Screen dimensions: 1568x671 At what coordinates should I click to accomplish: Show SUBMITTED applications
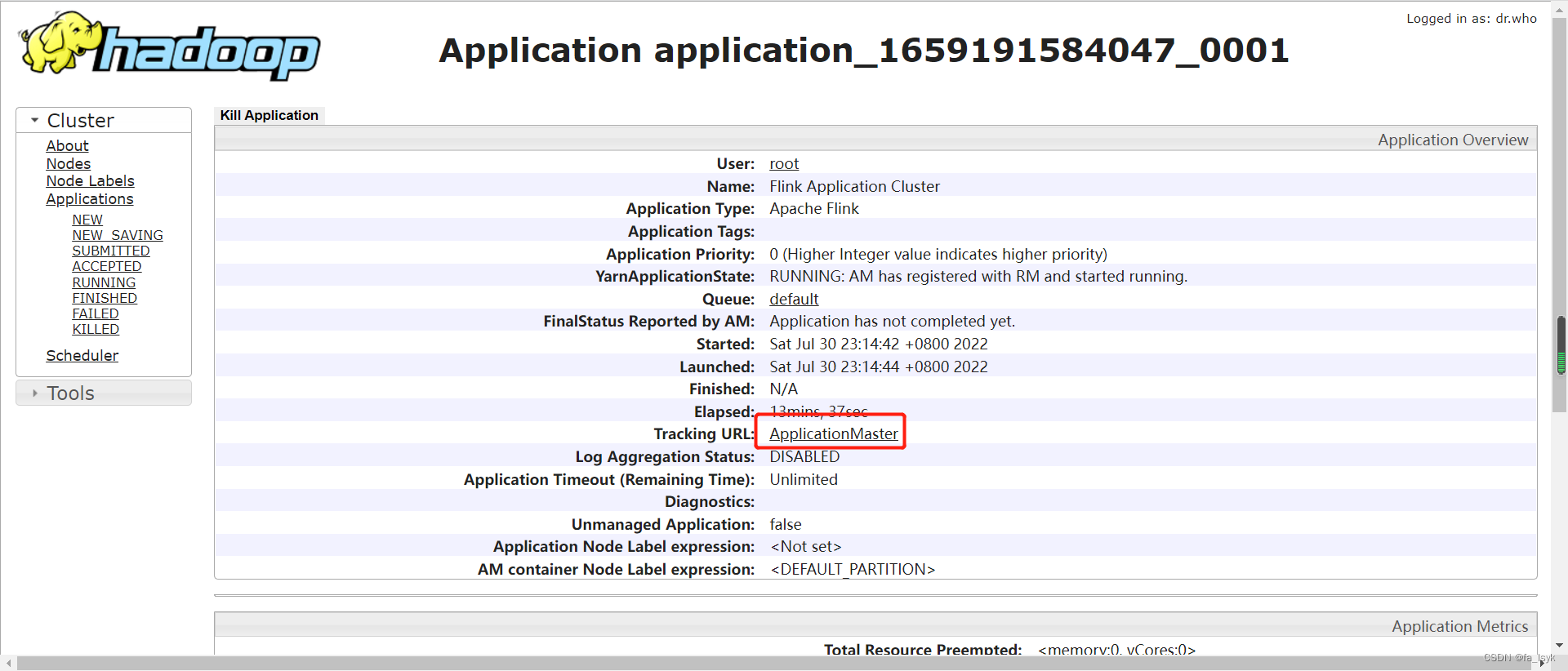pyautogui.click(x=111, y=251)
